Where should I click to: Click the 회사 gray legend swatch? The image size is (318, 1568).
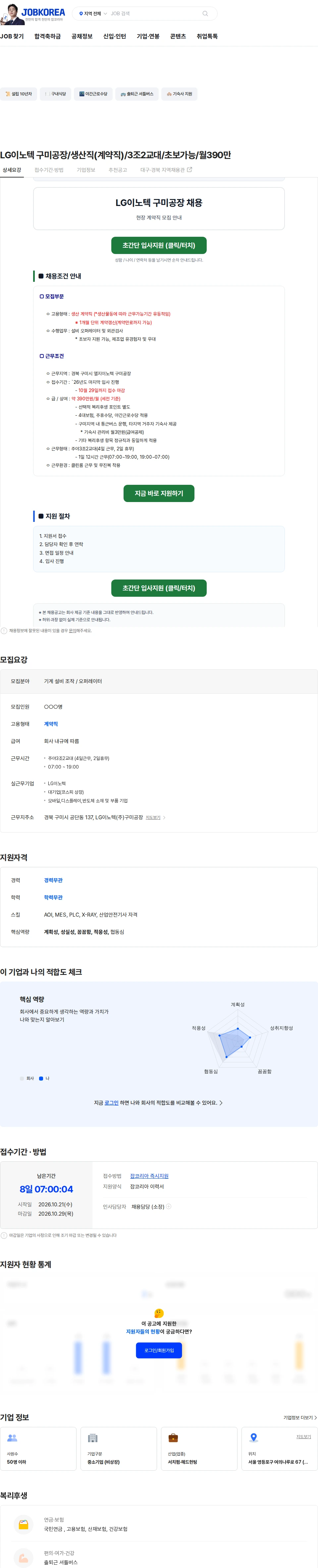click(x=22, y=1078)
